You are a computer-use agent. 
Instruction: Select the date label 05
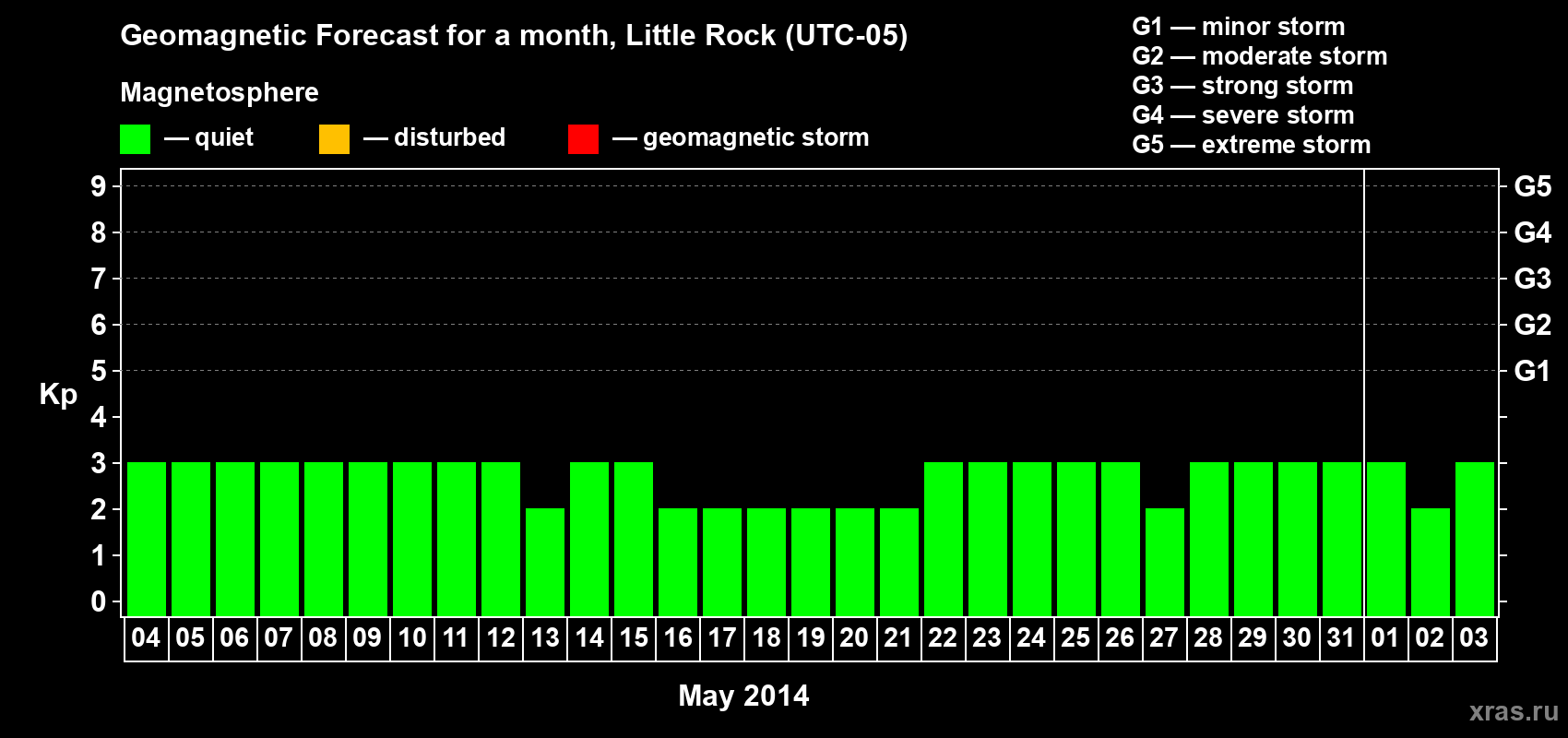pos(190,637)
